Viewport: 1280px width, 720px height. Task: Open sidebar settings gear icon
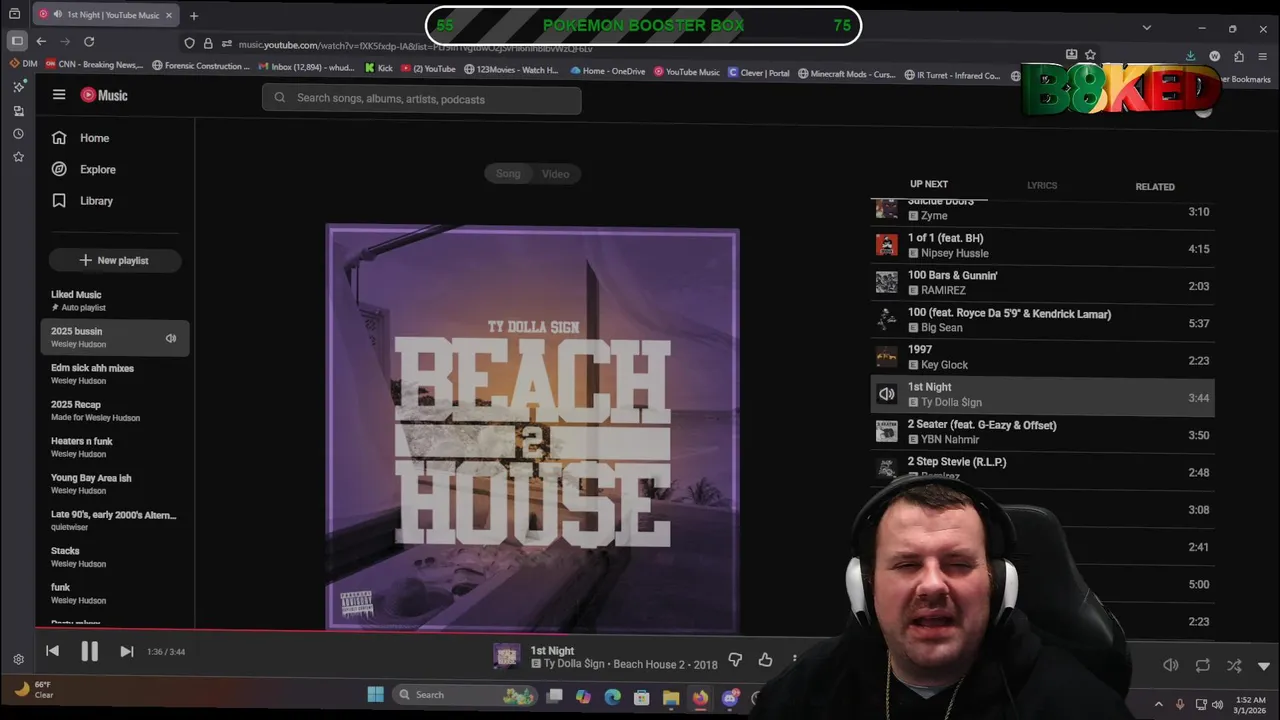point(18,659)
